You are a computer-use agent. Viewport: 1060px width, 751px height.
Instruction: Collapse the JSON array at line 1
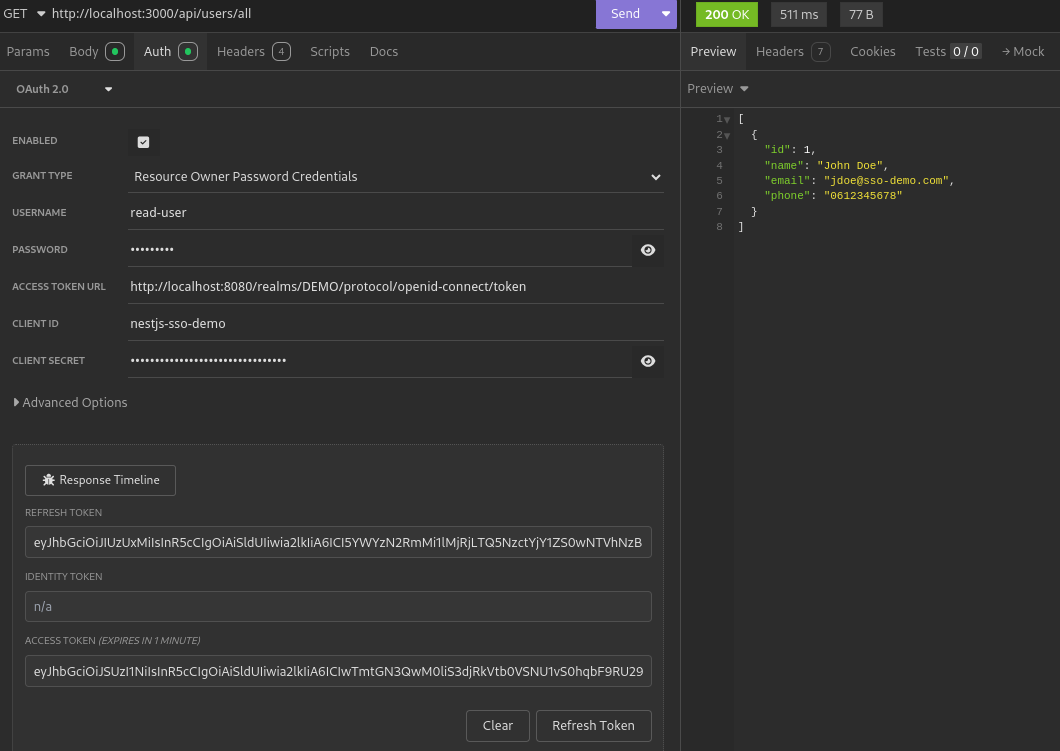pos(727,120)
